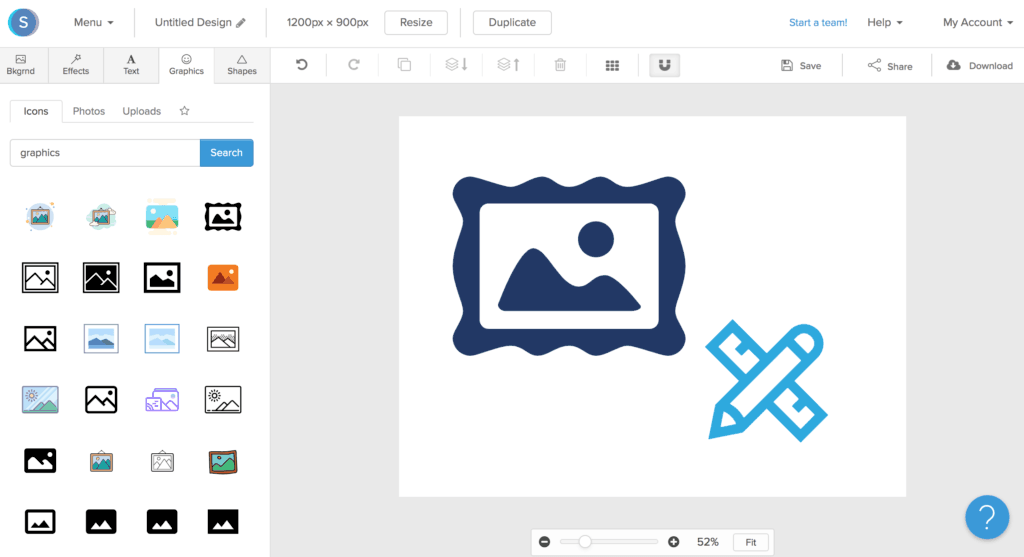Click the Snappa S logo
The image size is (1024, 557).
pos(24,22)
